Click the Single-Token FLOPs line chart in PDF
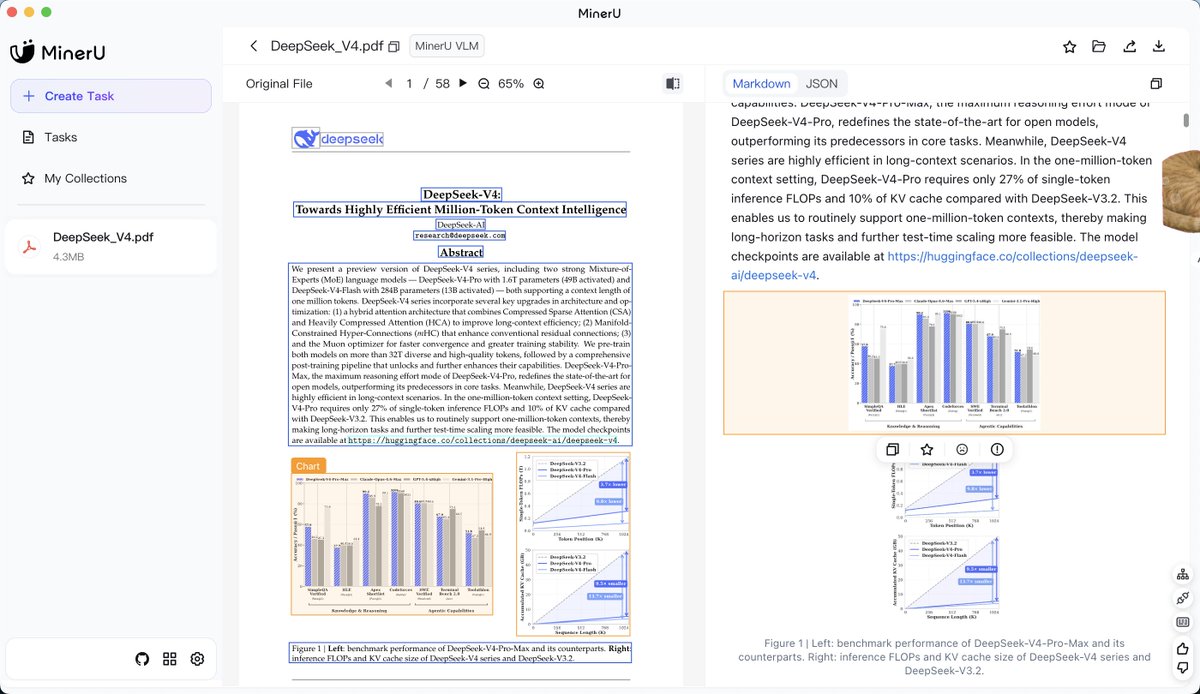1200x694 pixels. click(x=575, y=496)
